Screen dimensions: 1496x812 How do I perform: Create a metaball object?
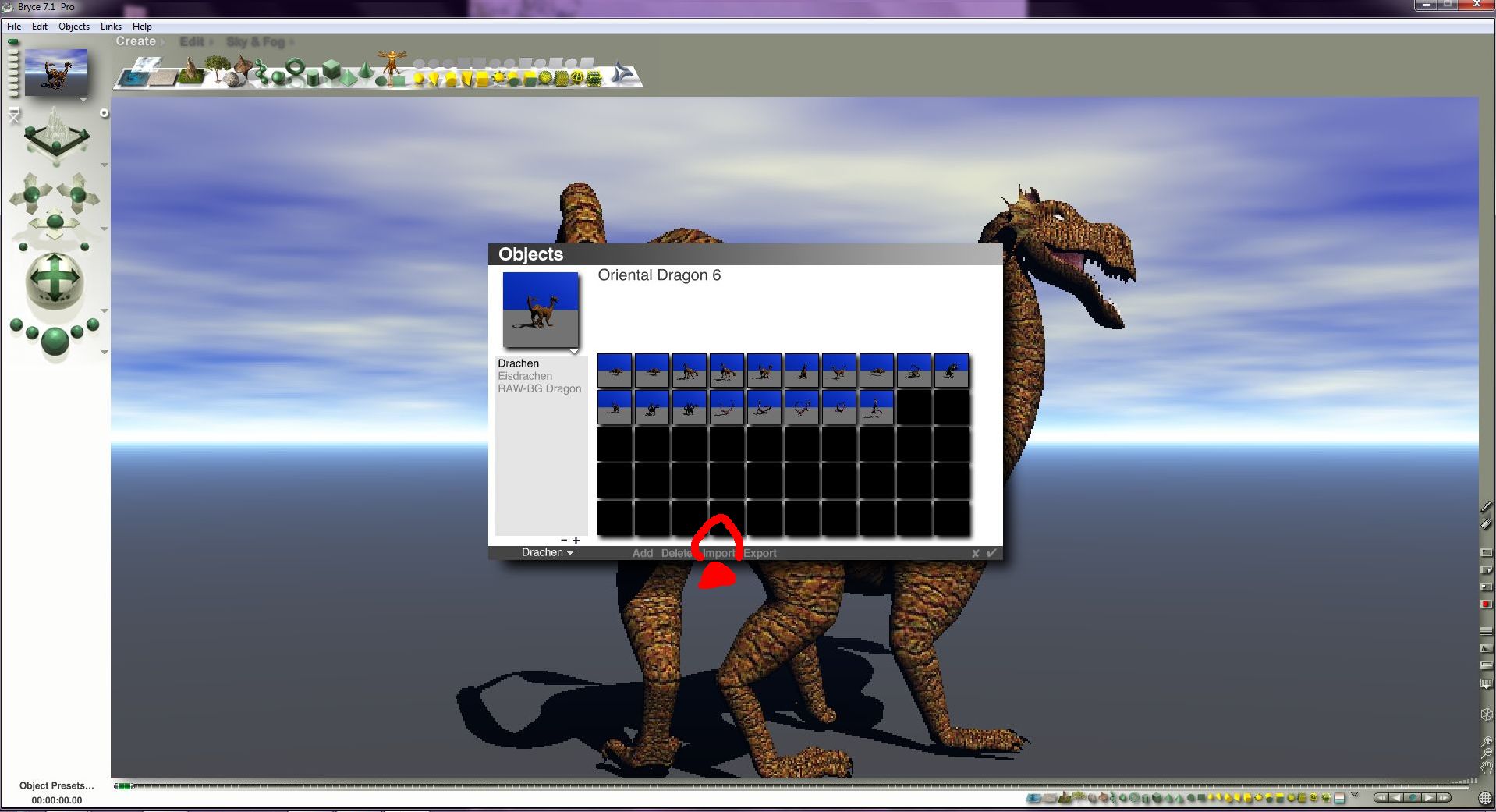pyautogui.click(x=262, y=73)
